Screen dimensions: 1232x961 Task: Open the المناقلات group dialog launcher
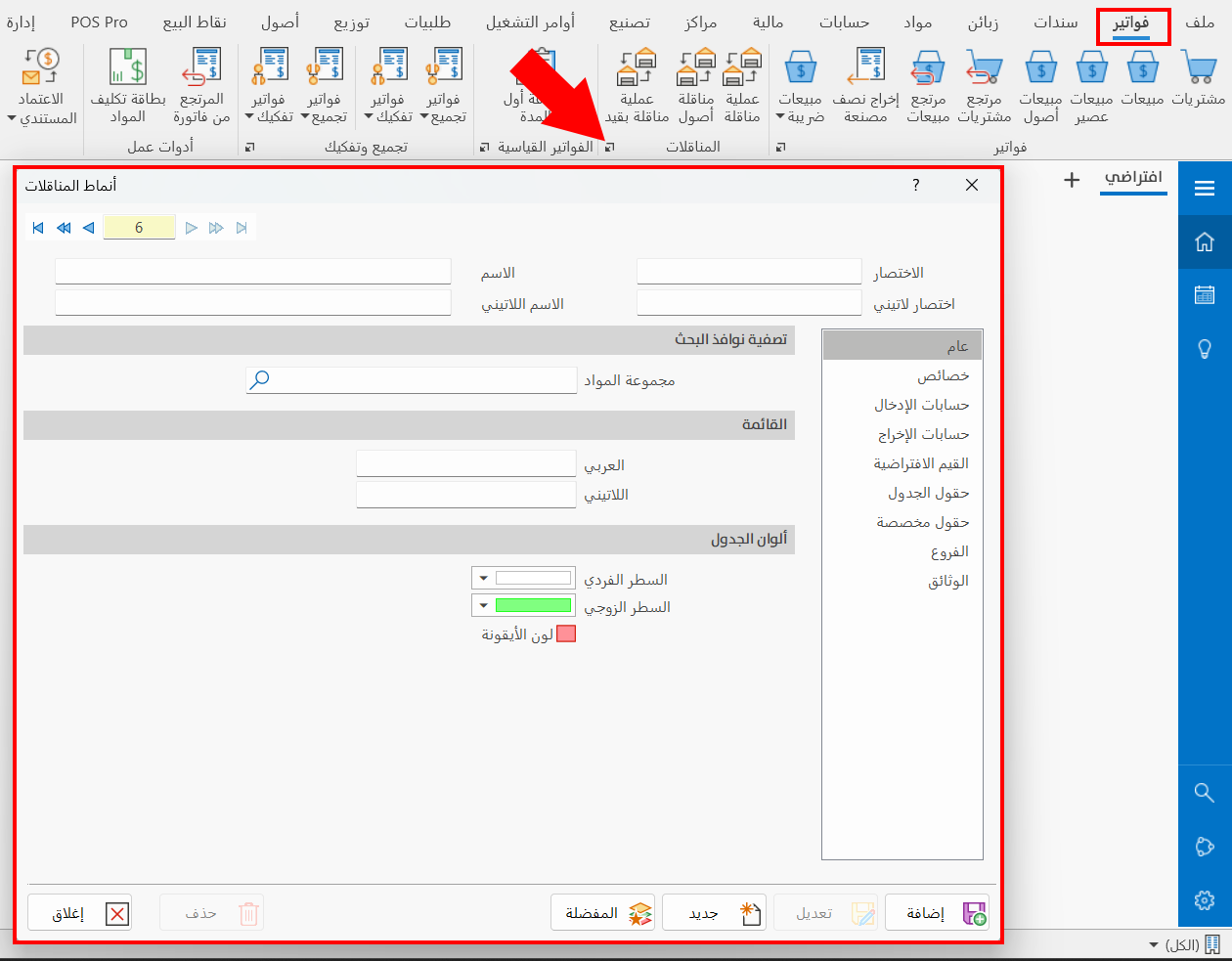pos(609,147)
